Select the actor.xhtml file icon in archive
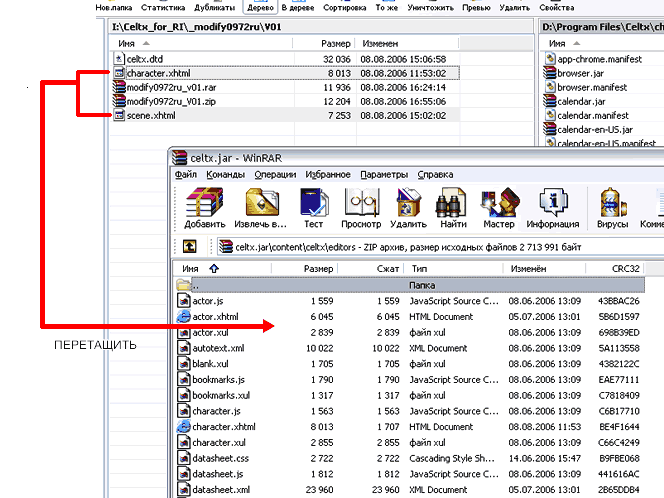Screen dimensions: 664x498 click(183, 316)
